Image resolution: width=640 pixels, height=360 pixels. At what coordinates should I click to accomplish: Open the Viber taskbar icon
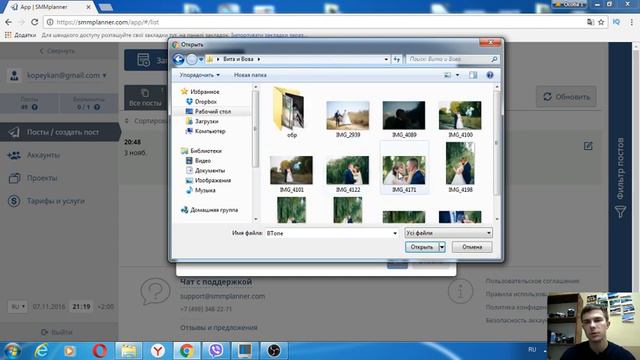coord(216,351)
